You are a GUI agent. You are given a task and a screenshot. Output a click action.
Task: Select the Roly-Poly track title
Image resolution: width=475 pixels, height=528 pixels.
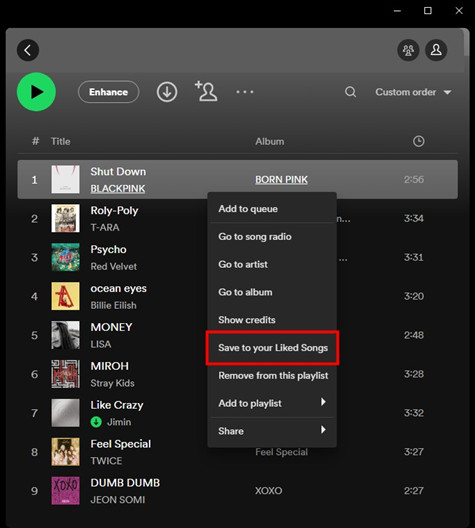(114, 211)
